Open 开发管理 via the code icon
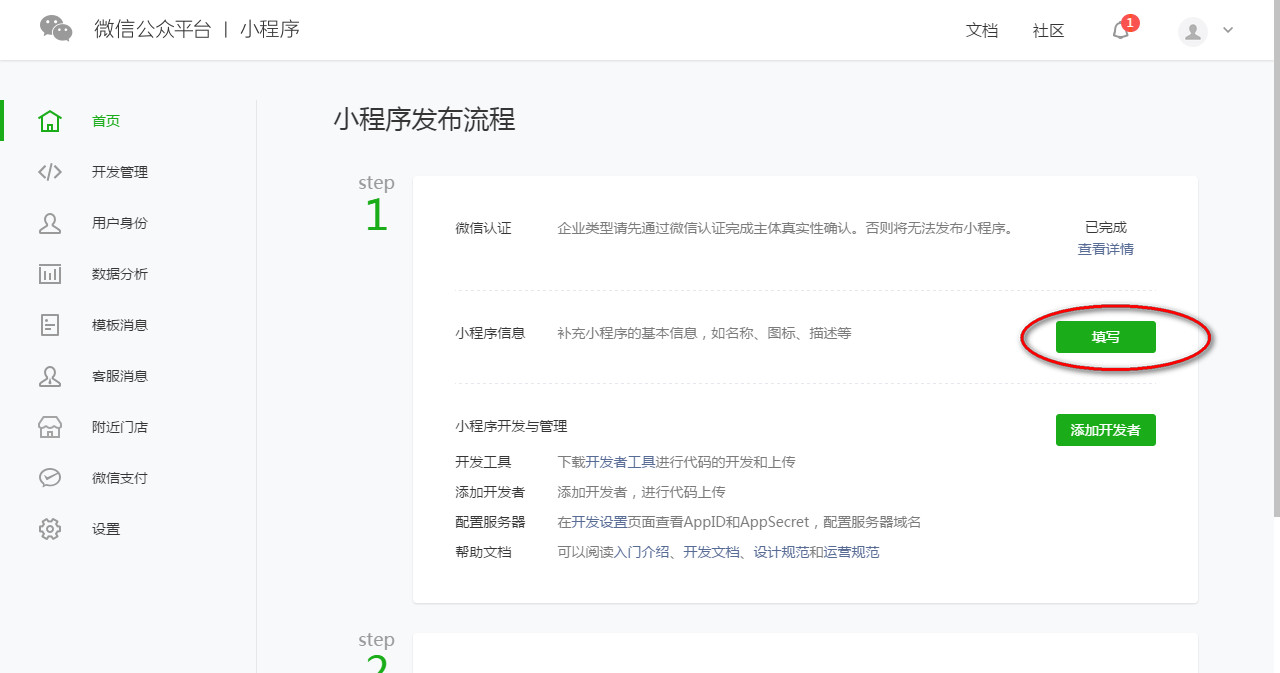Screen dimensions: 1280x673 point(50,171)
